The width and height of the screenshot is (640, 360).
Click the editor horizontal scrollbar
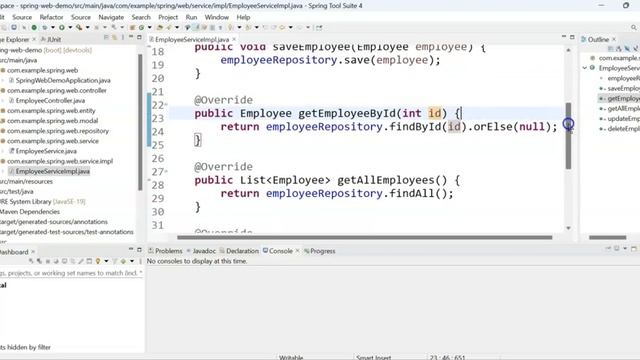[364, 237]
